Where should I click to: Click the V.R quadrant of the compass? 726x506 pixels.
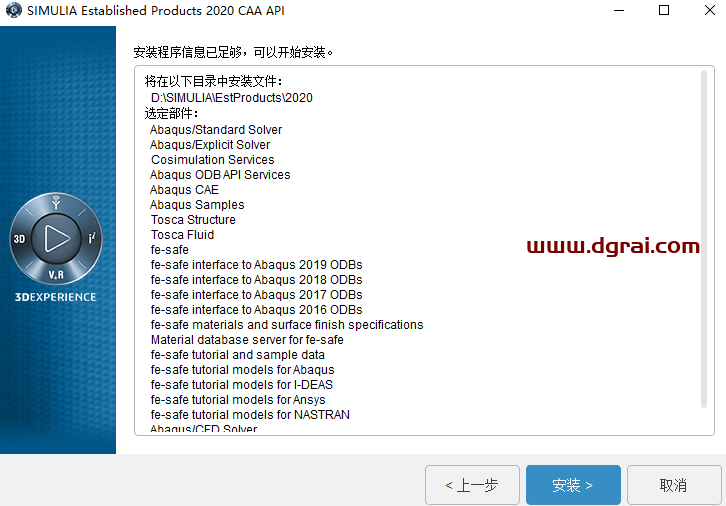56,274
